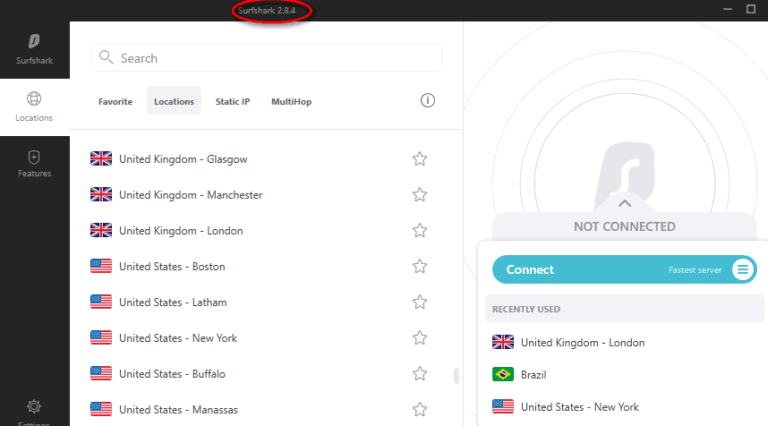Click the locations list scrollbar thumb
The height and width of the screenshot is (426, 768).
tap(456, 376)
